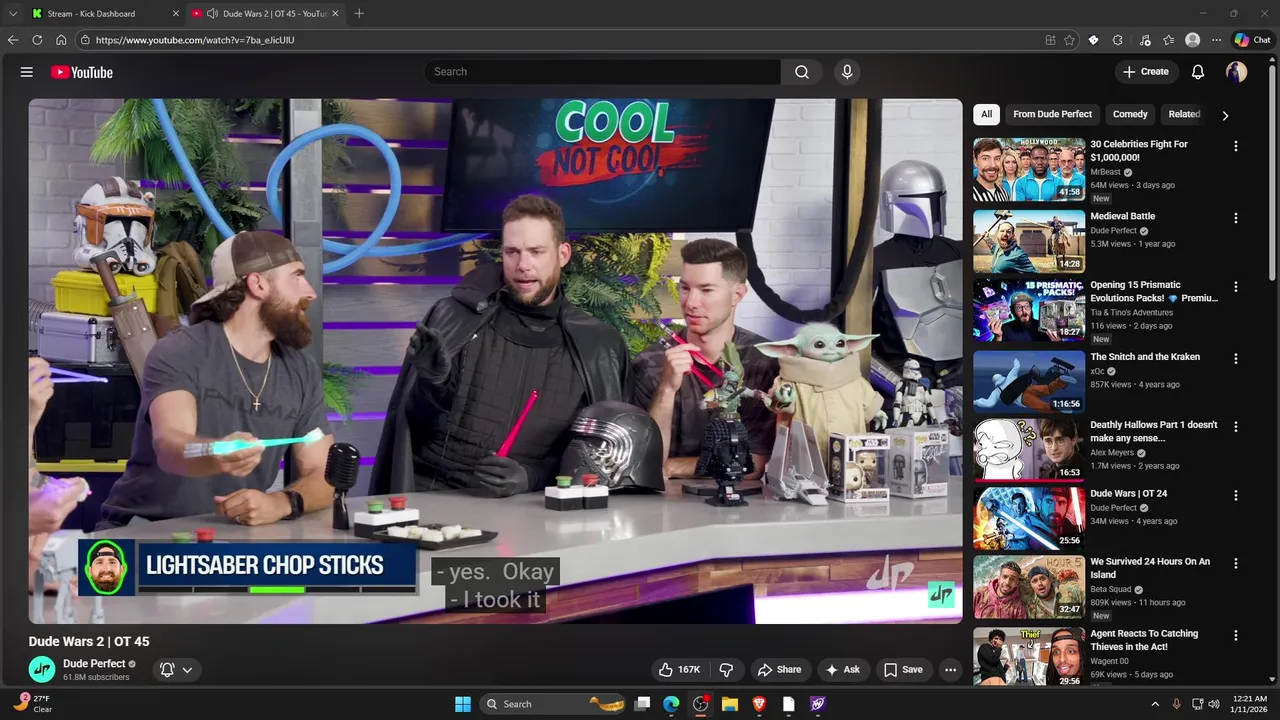Viewport: 1280px width, 720px height.
Task: Open We Survived 24 Hours title link
Action: point(1150,568)
